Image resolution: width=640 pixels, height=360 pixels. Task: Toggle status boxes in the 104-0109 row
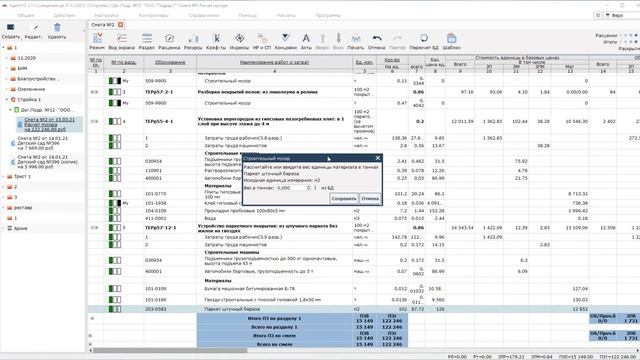point(115,211)
